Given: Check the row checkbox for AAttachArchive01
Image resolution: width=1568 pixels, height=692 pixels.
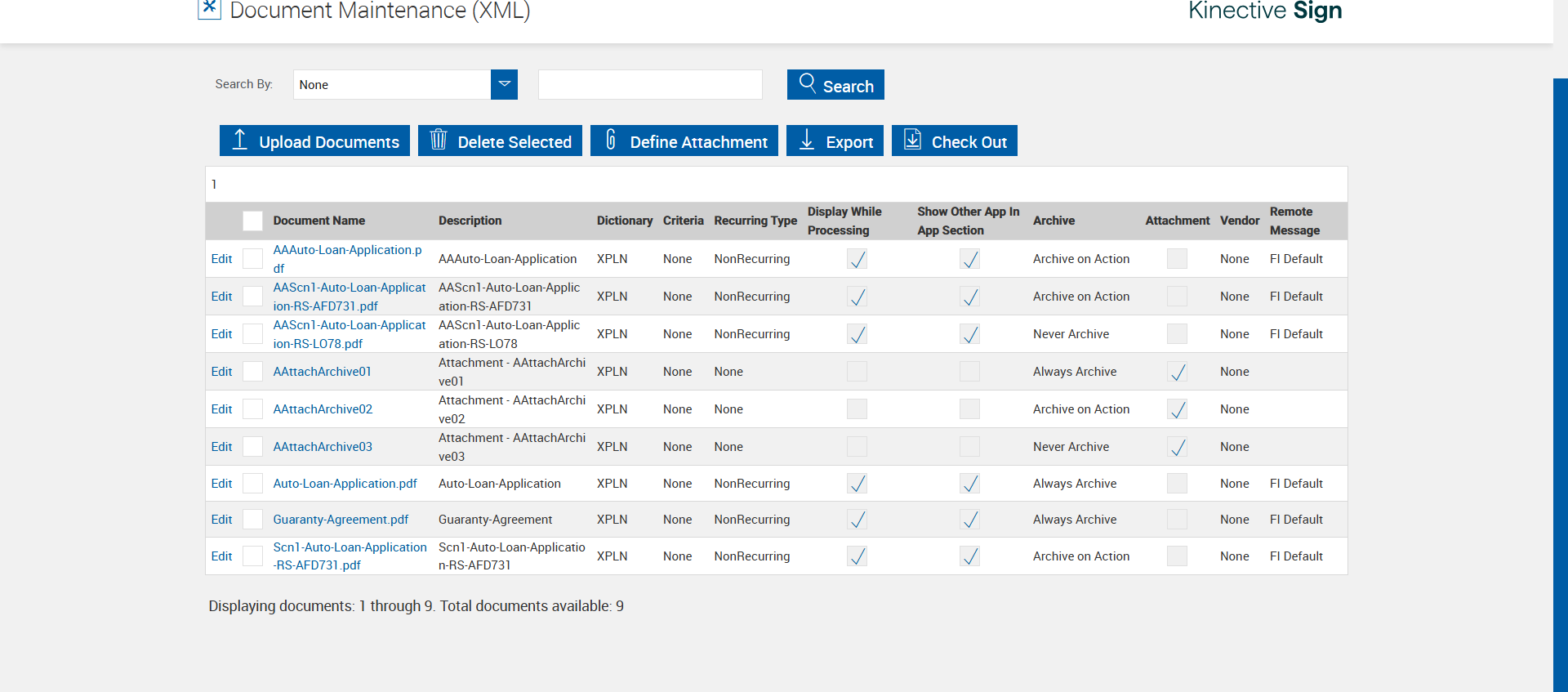Looking at the screenshot, I should [252, 372].
